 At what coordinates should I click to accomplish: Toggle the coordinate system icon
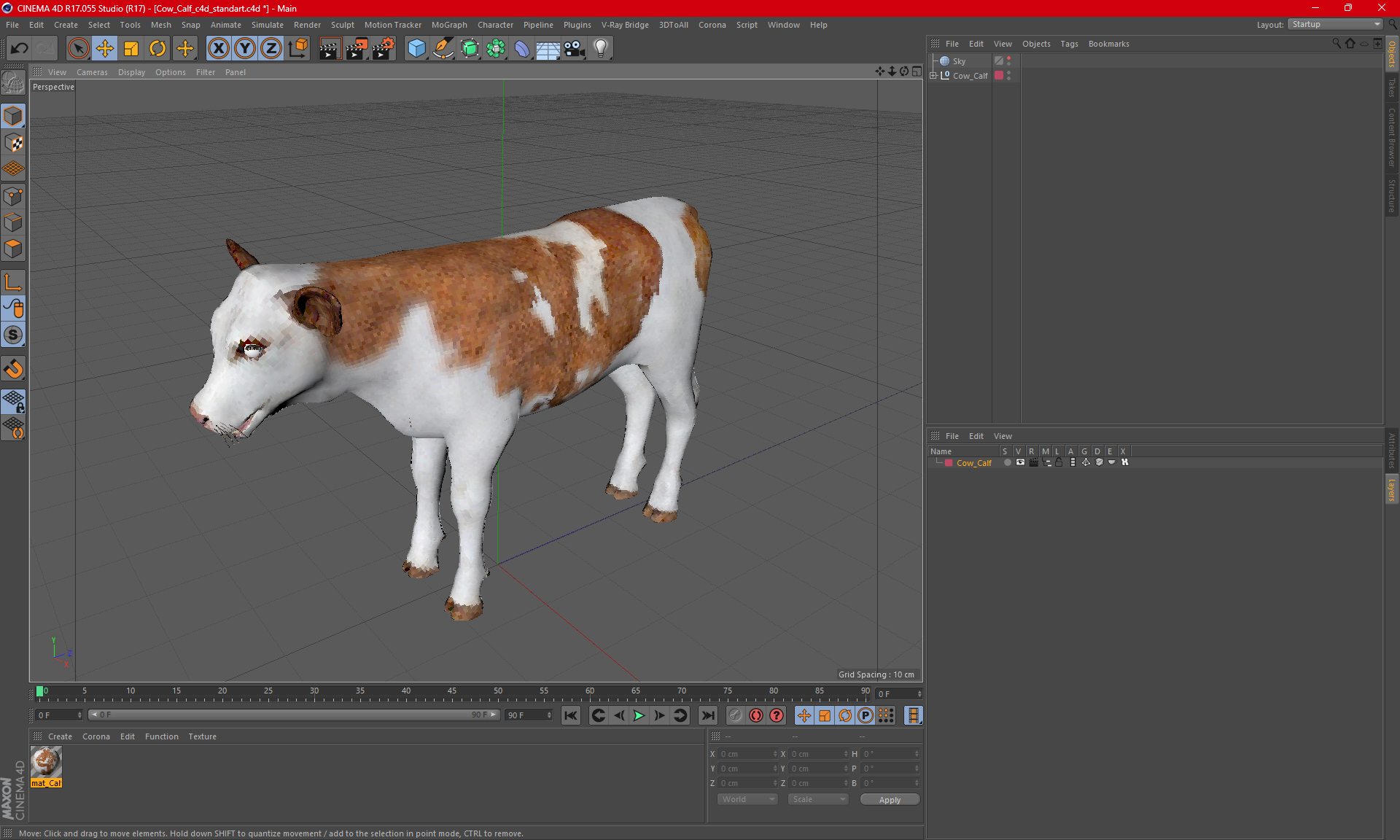pos(298,49)
